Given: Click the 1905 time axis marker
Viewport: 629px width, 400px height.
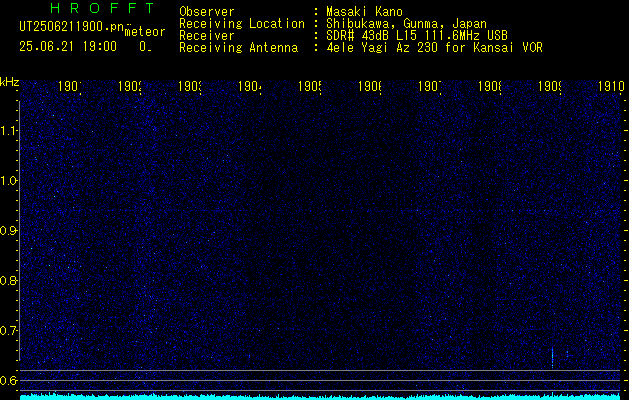Looking at the screenshot, I should pyautogui.click(x=310, y=86).
